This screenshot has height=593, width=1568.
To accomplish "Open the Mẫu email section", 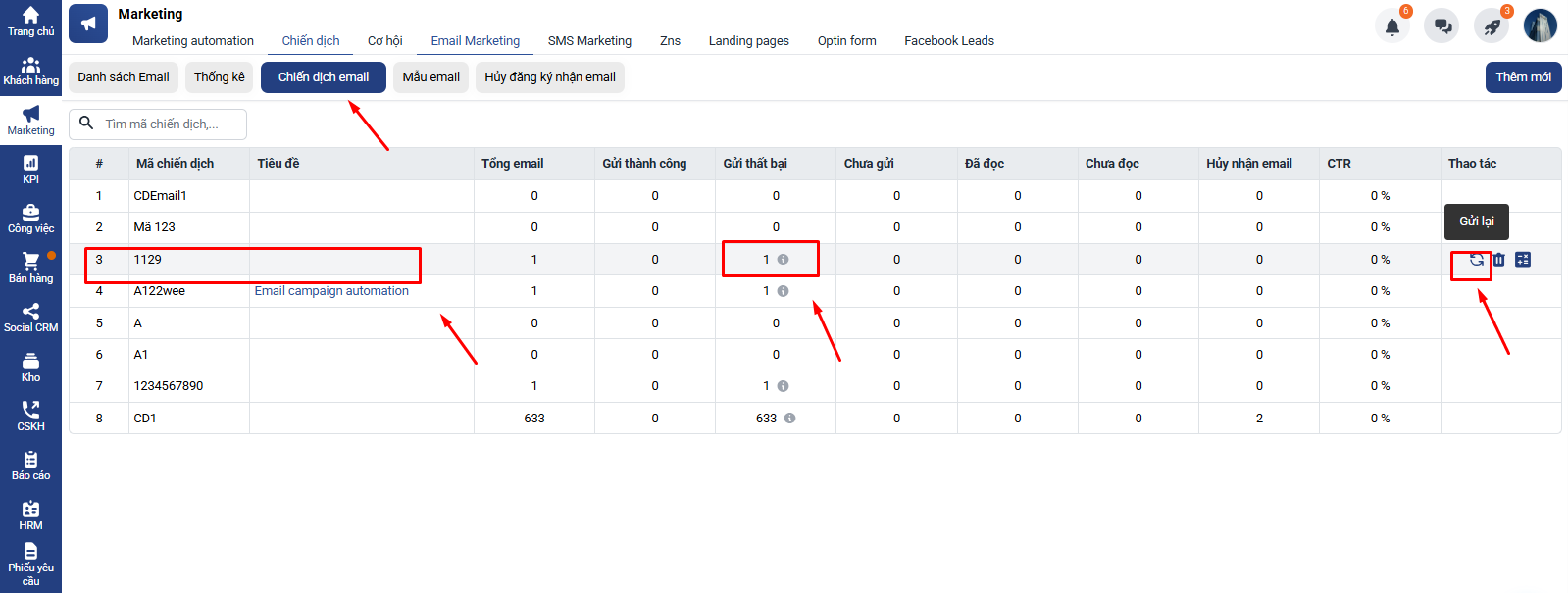I will coord(430,77).
